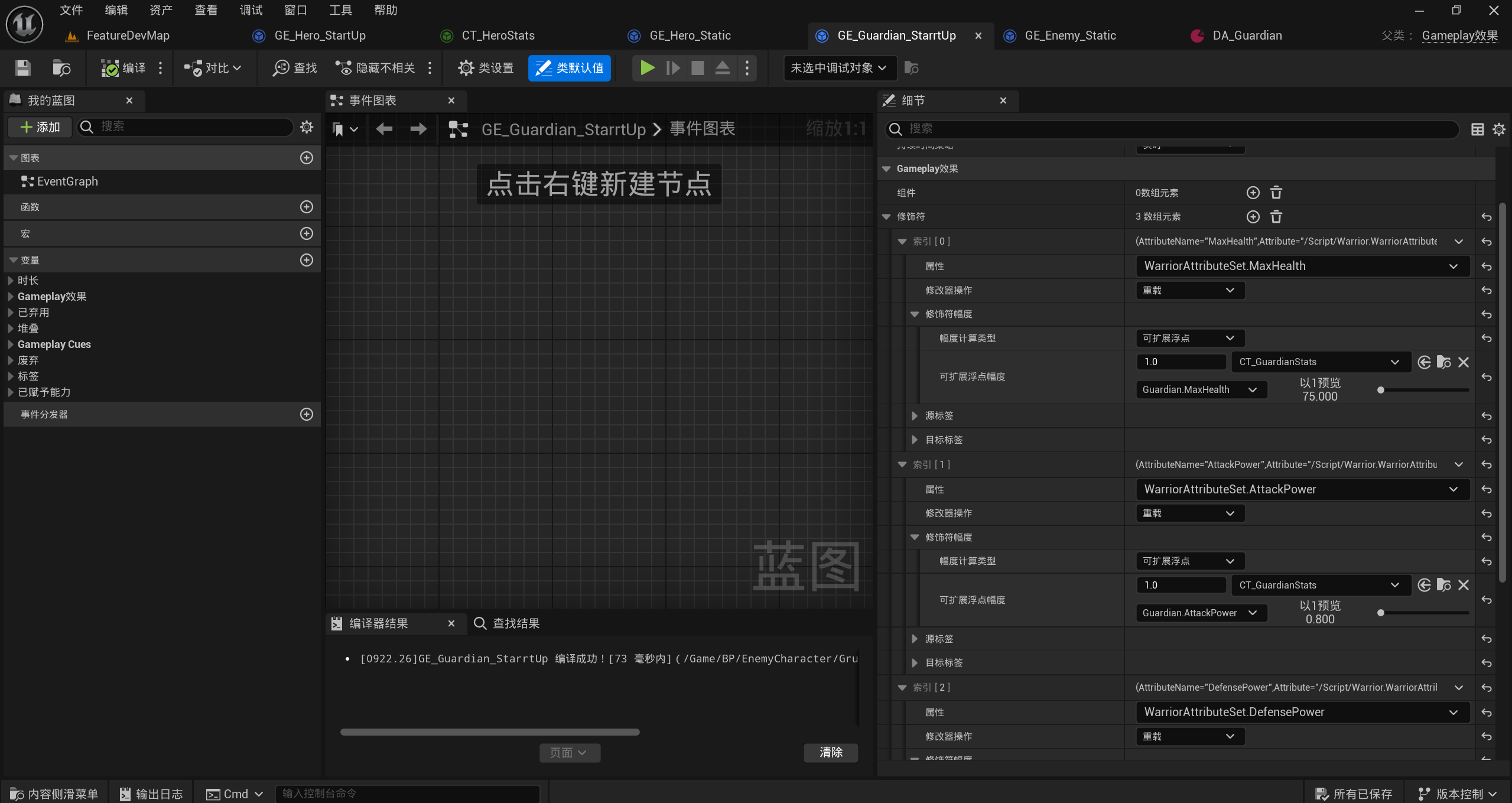Open the 页面 dropdown button
This screenshot has height=803, width=1512.
tap(569, 752)
